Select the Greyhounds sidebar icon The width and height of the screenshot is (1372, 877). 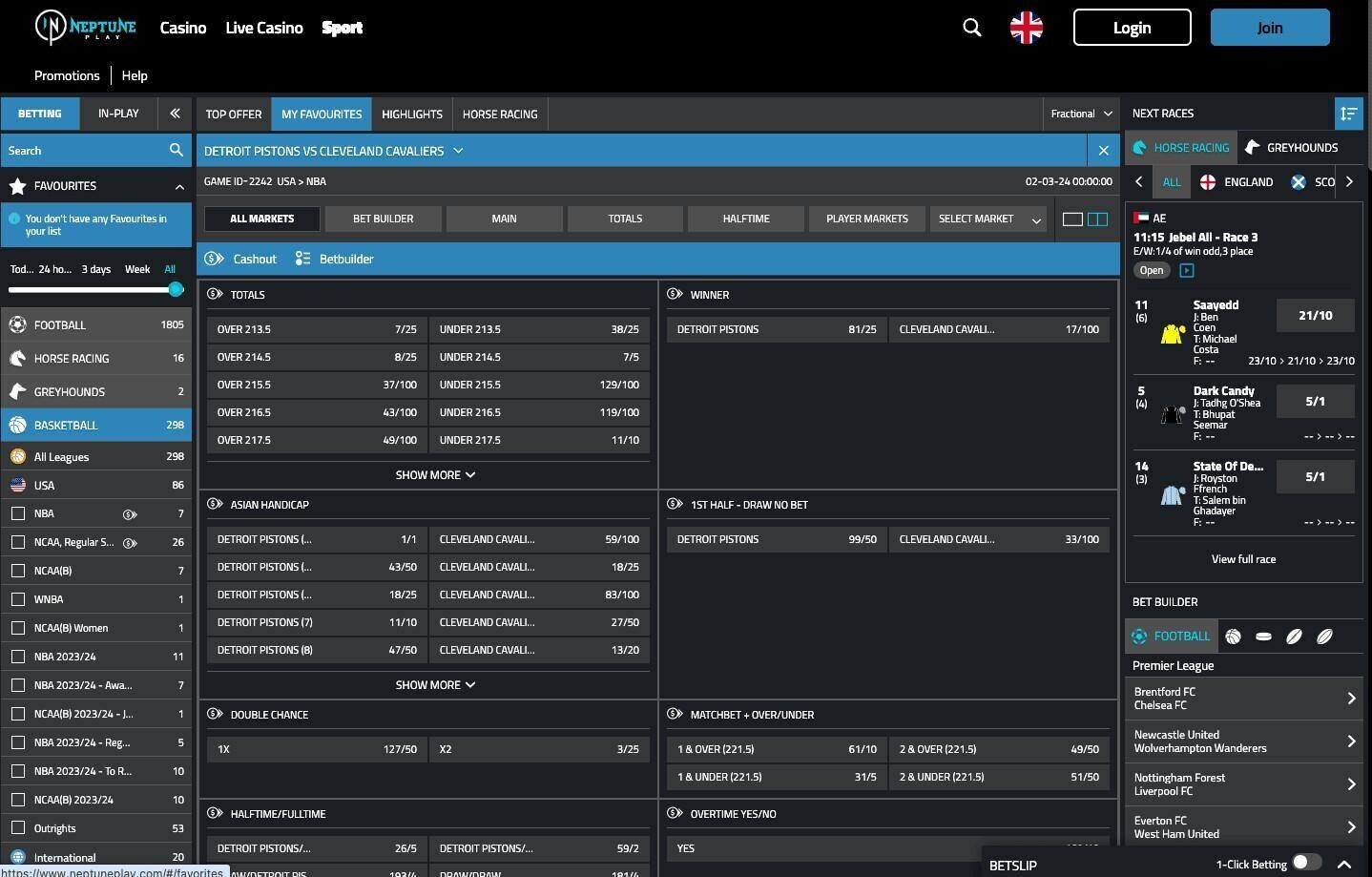pyautogui.click(x=17, y=392)
